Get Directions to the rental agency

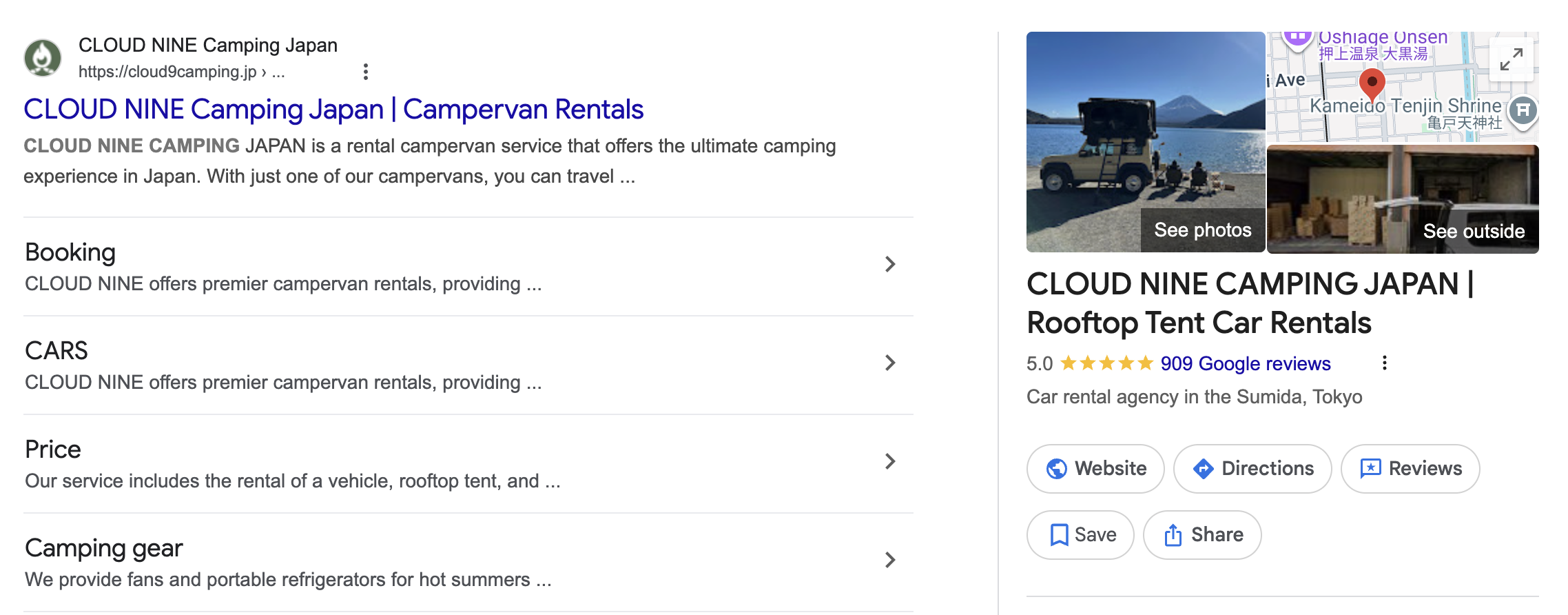tap(1252, 469)
